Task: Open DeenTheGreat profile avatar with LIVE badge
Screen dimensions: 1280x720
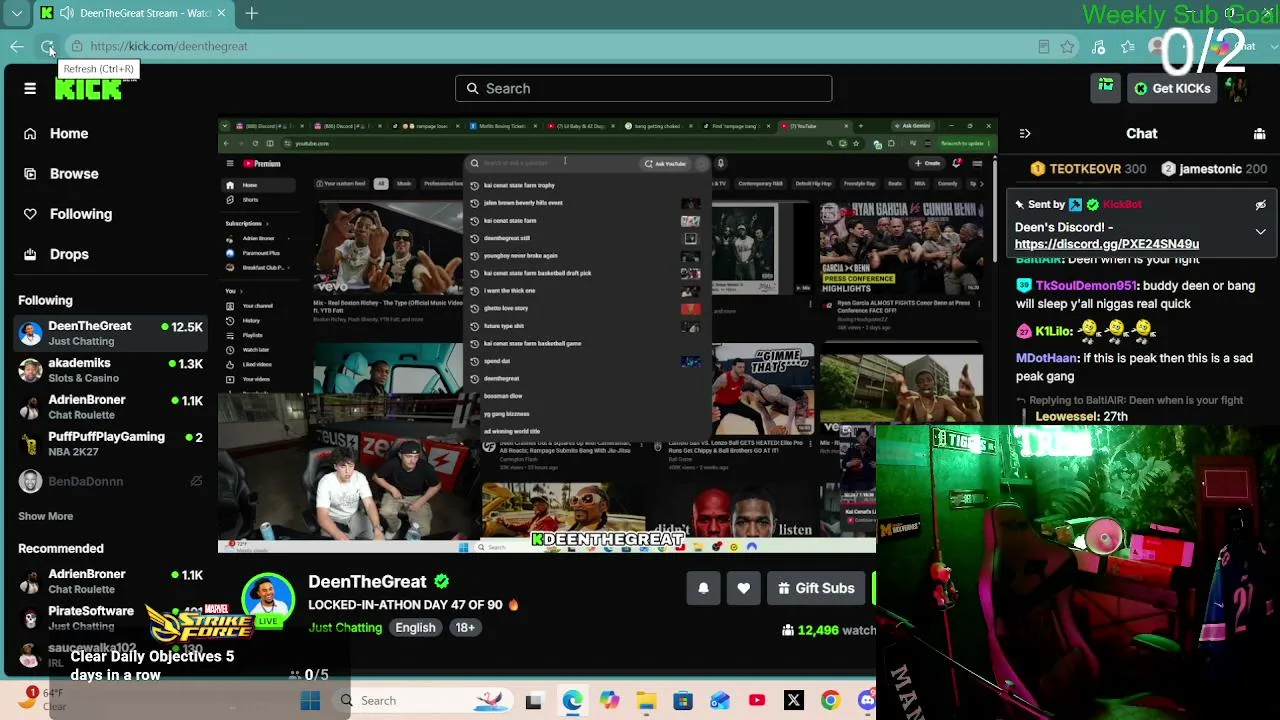Action: (x=268, y=601)
